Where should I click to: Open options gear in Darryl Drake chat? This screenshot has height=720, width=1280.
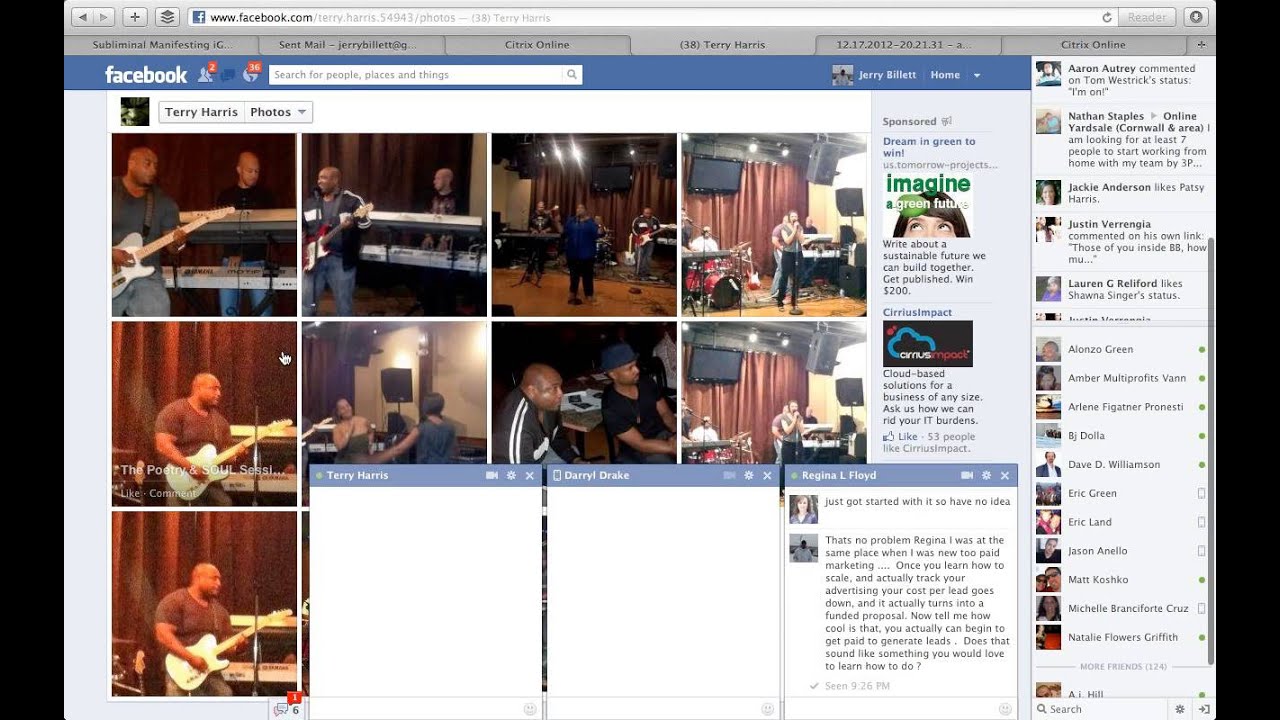tap(749, 476)
